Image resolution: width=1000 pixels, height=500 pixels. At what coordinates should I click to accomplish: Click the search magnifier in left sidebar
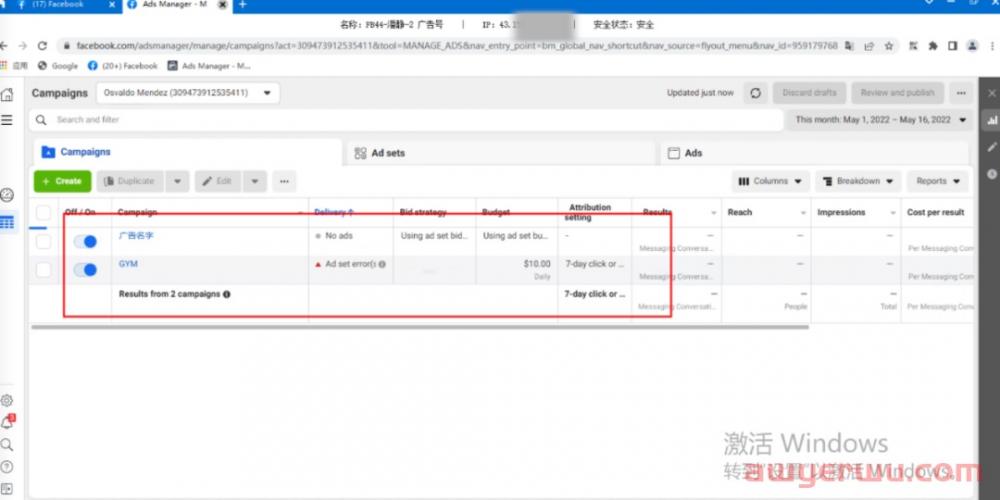click(6, 445)
